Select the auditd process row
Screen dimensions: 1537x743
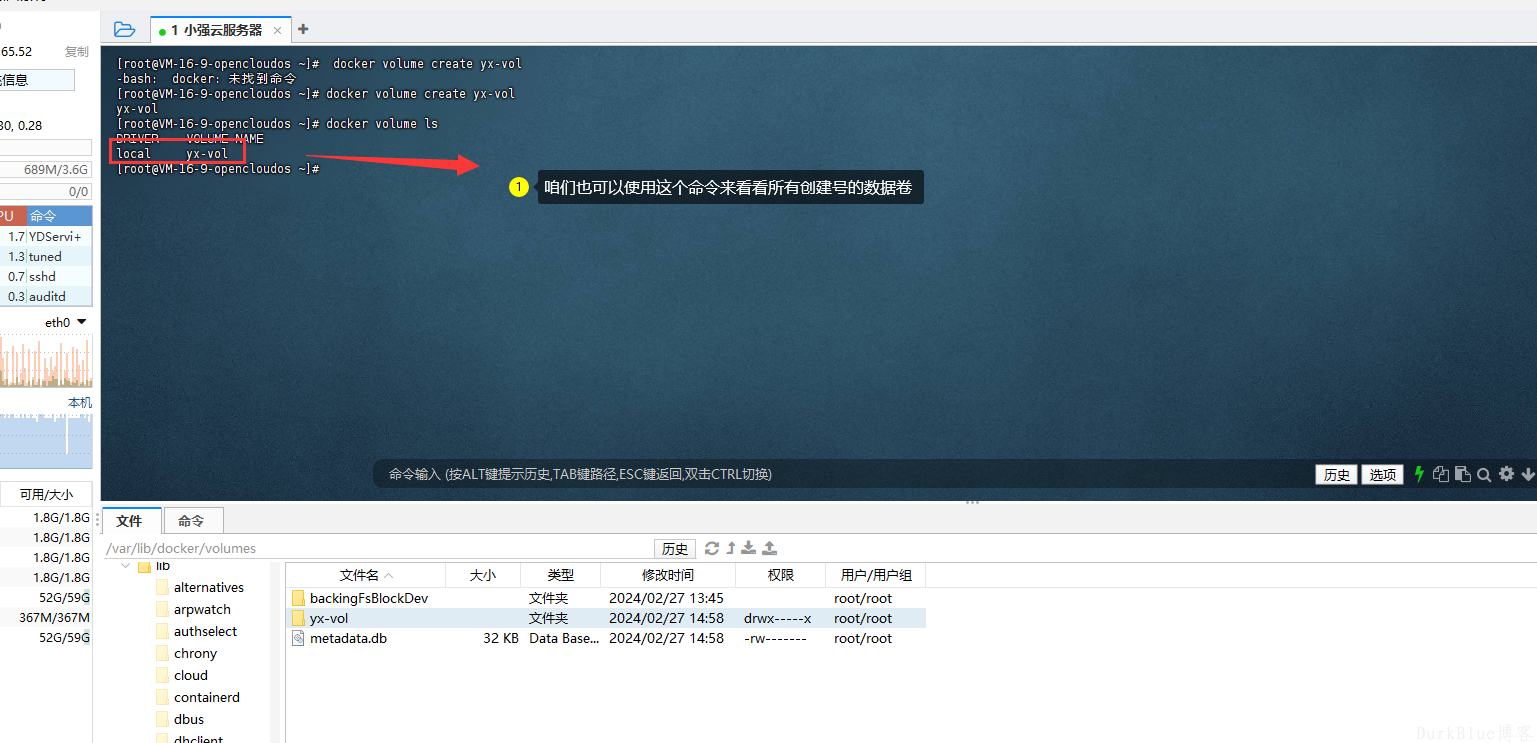[46, 296]
